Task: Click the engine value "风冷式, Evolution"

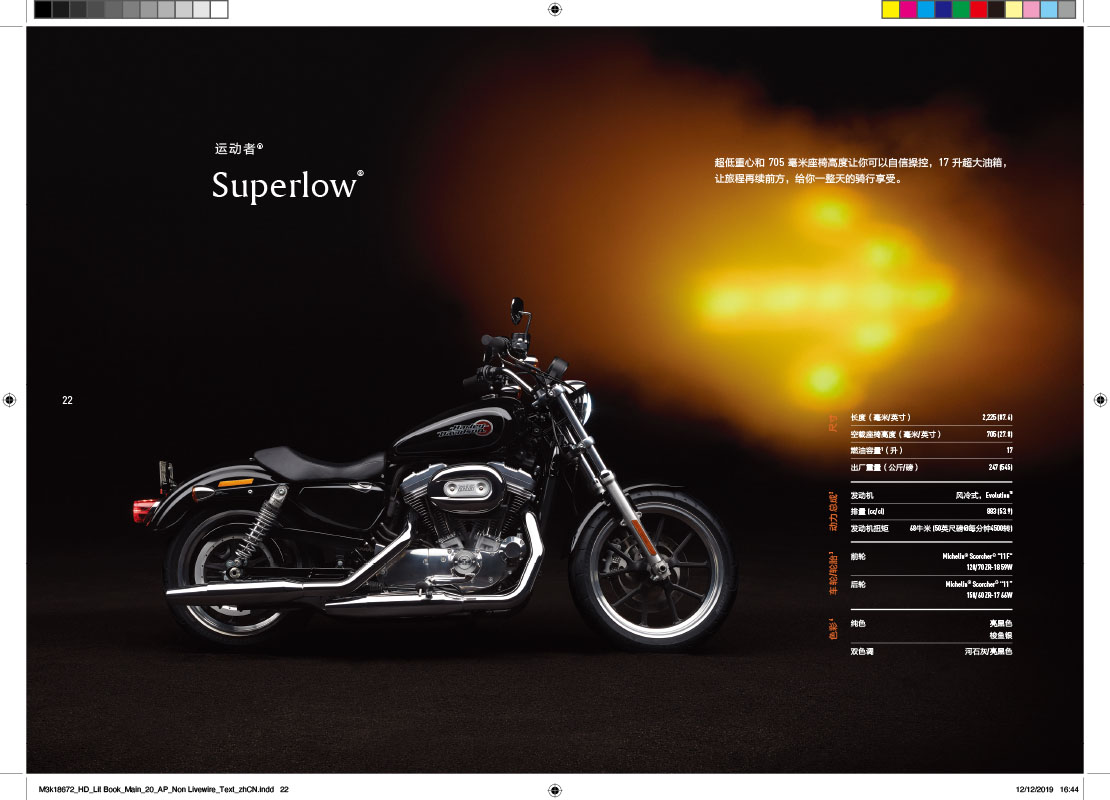Action: [984, 496]
